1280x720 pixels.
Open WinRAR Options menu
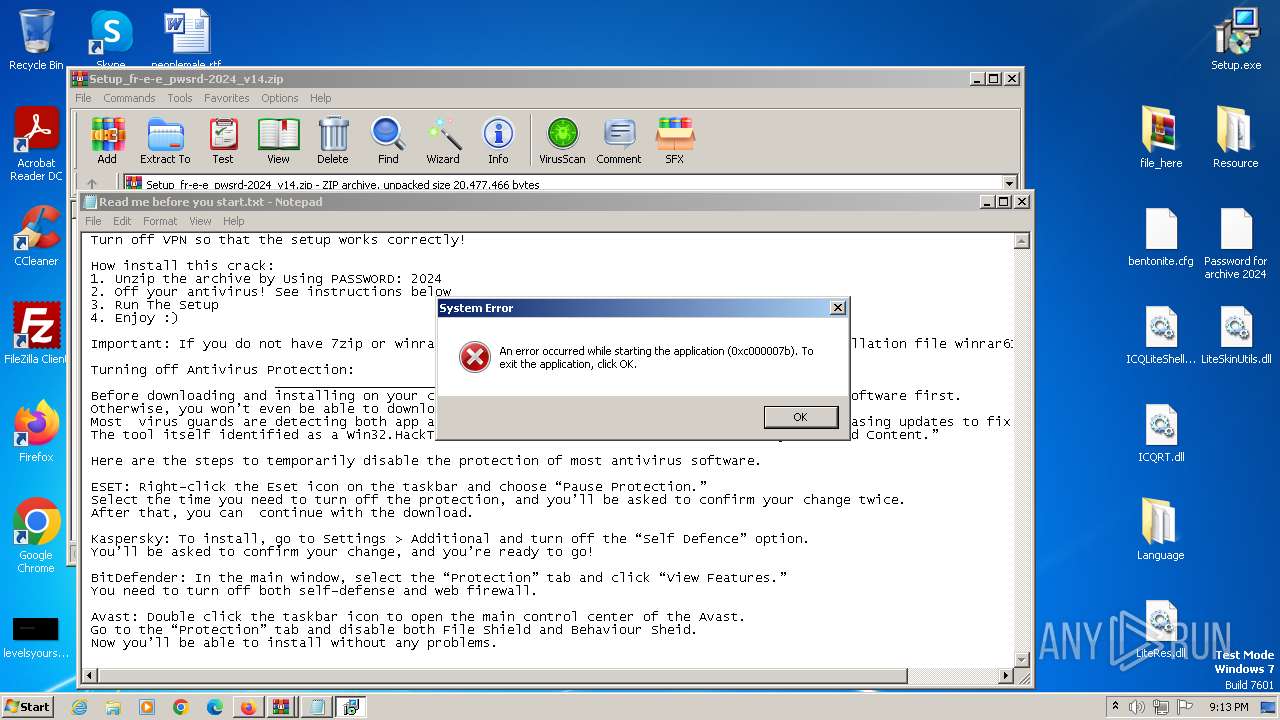(x=280, y=98)
